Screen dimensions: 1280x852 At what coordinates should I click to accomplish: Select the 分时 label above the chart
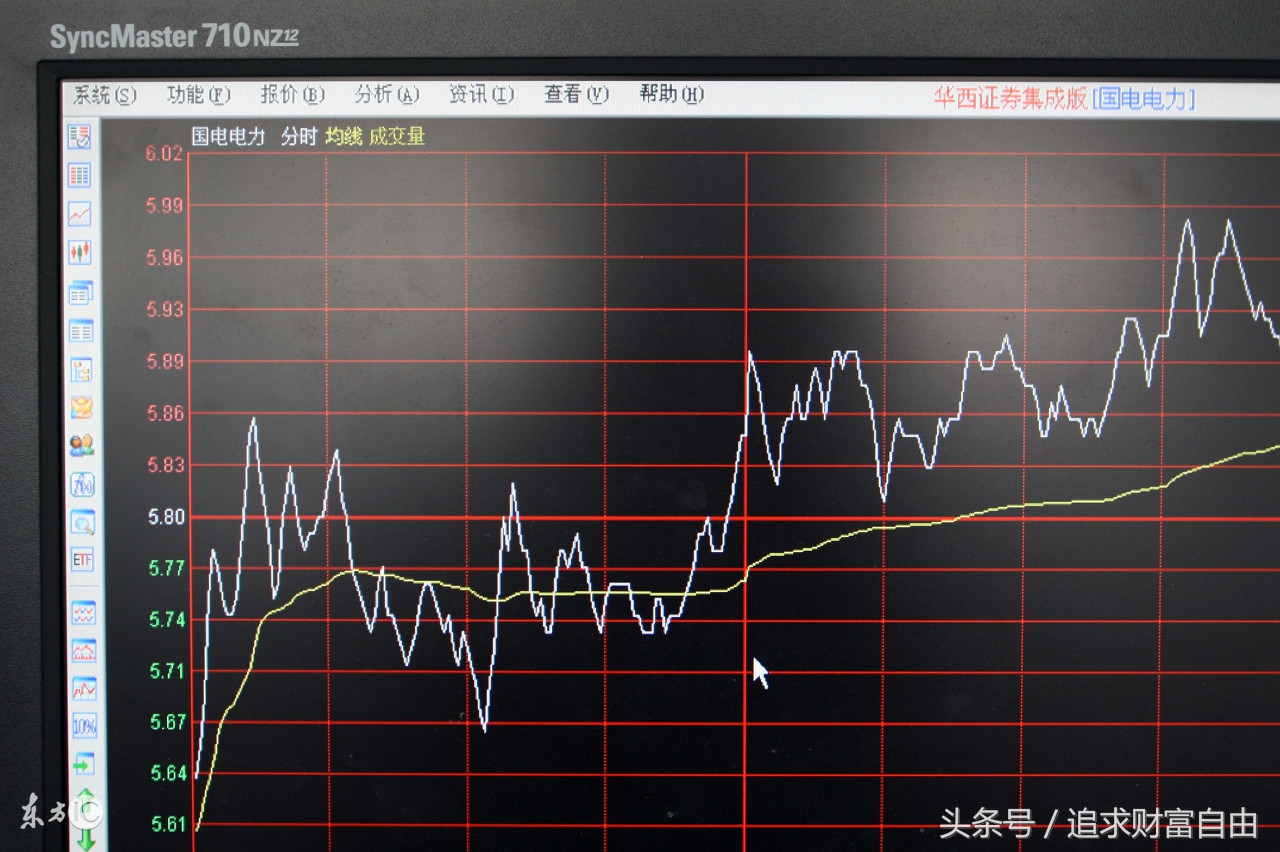(x=298, y=137)
